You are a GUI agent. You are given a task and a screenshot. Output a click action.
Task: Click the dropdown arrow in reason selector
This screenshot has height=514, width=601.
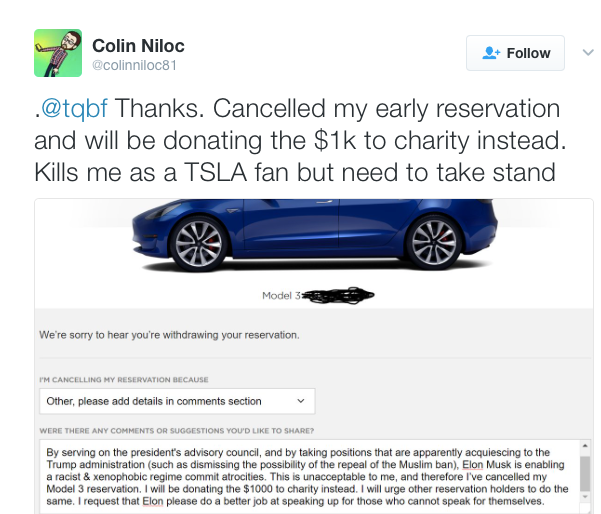tap(301, 401)
